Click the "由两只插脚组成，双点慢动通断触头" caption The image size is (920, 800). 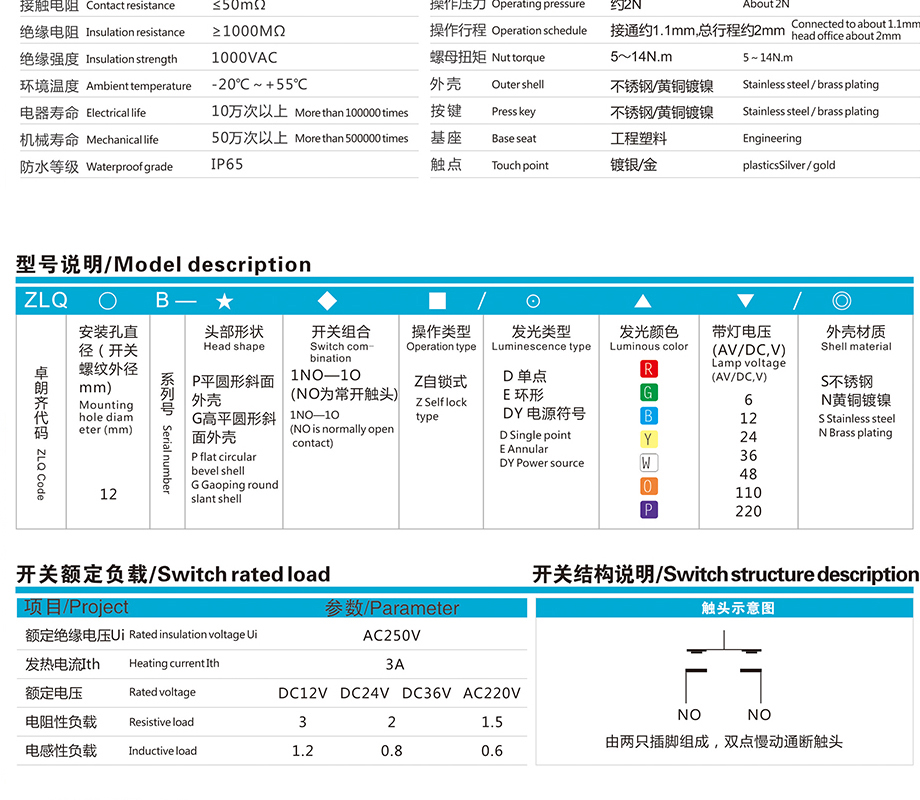click(724, 742)
